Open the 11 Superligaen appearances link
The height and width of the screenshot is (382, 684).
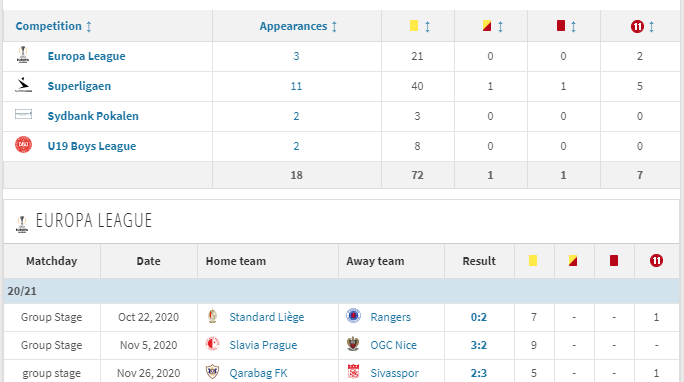tap(296, 86)
